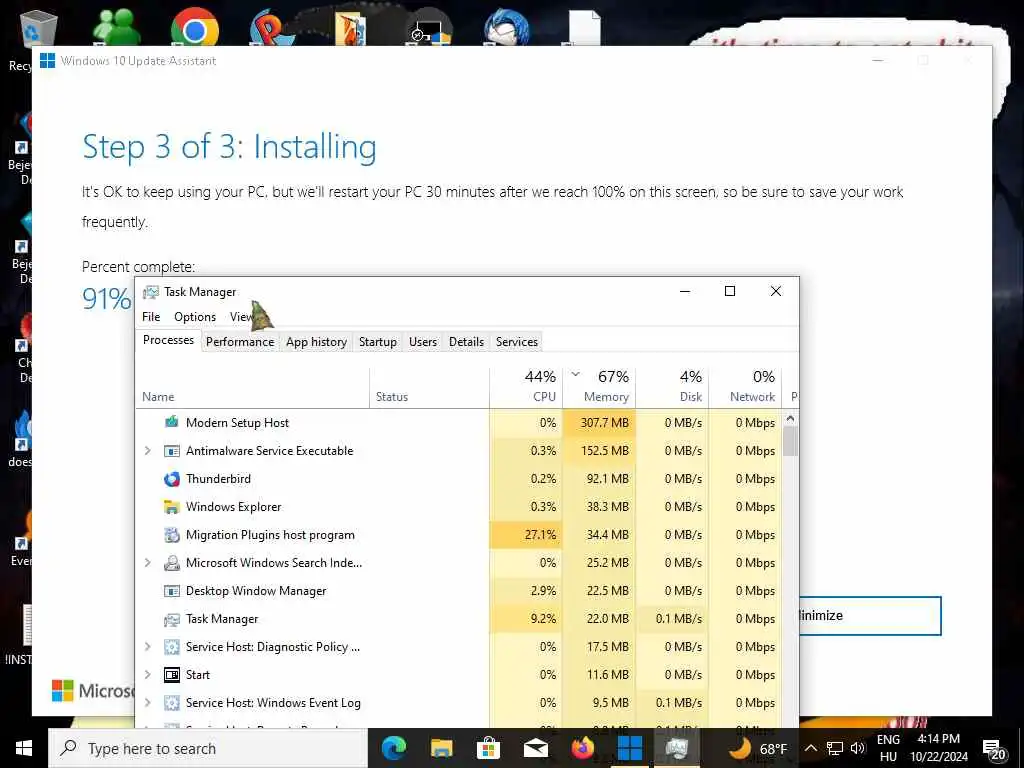The height and width of the screenshot is (768, 1024).
Task: Sort processes by the Status column
Action: coord(429,388)
